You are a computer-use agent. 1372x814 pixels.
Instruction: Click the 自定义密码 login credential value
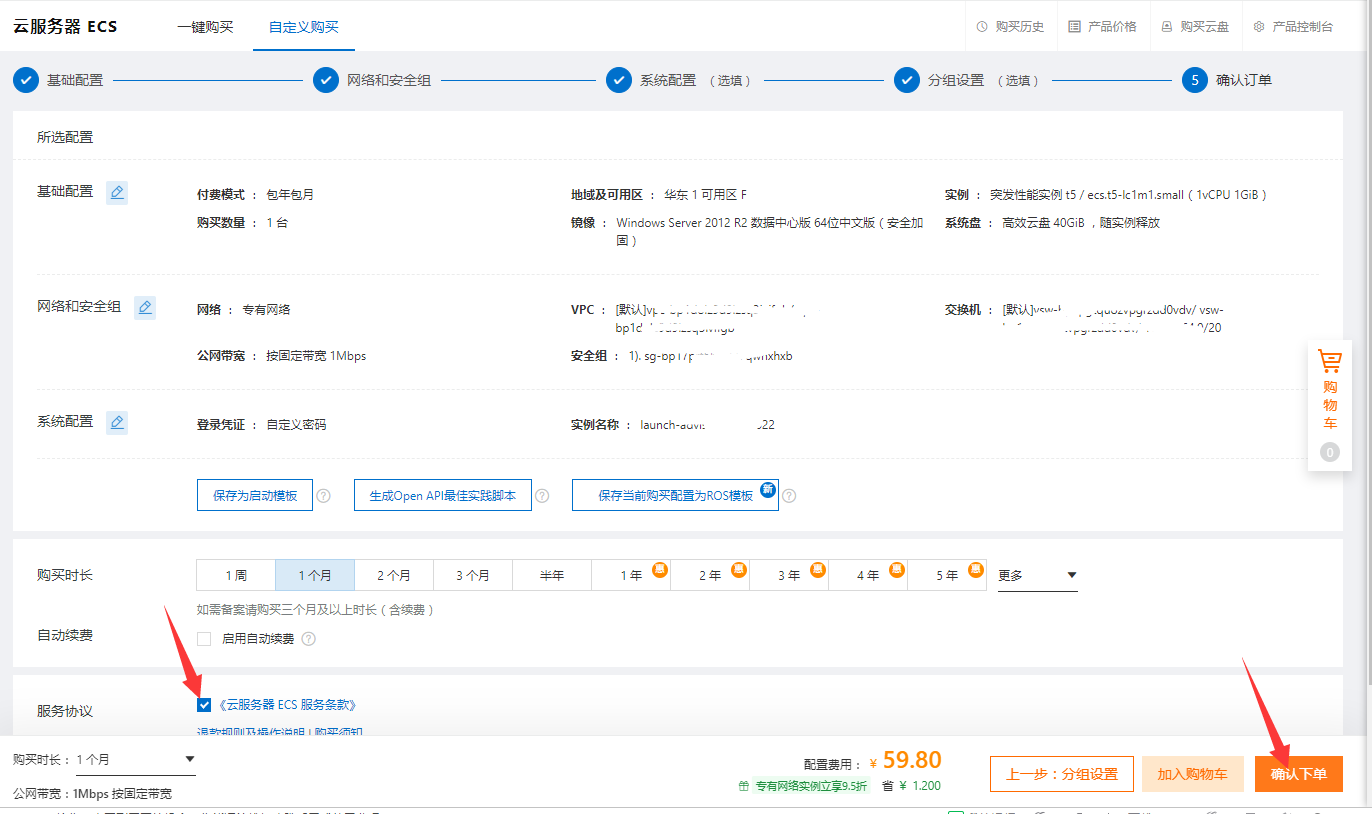(x=296, y=425)
